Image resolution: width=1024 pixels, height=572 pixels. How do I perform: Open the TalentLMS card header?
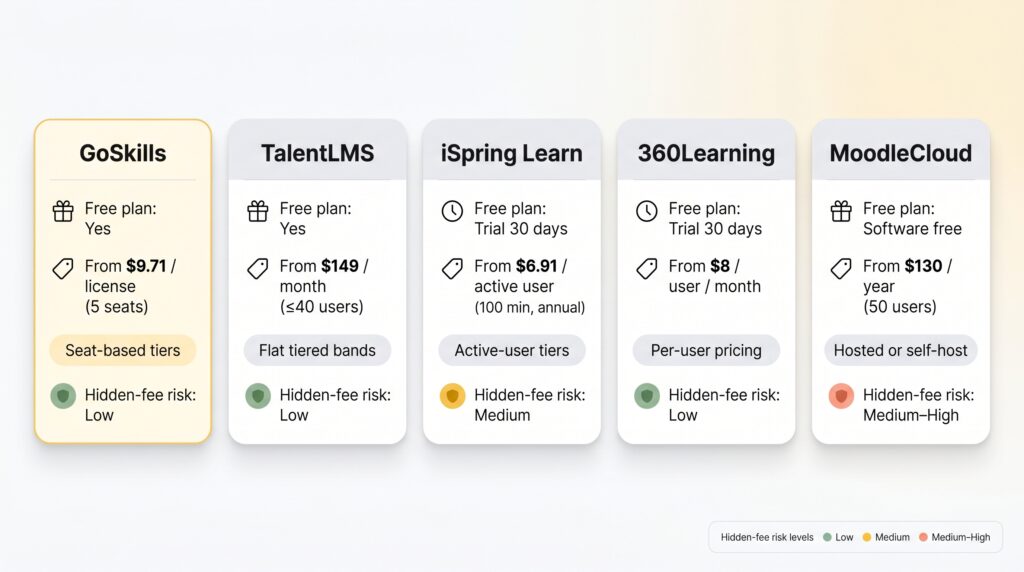(x=317, y=153)
